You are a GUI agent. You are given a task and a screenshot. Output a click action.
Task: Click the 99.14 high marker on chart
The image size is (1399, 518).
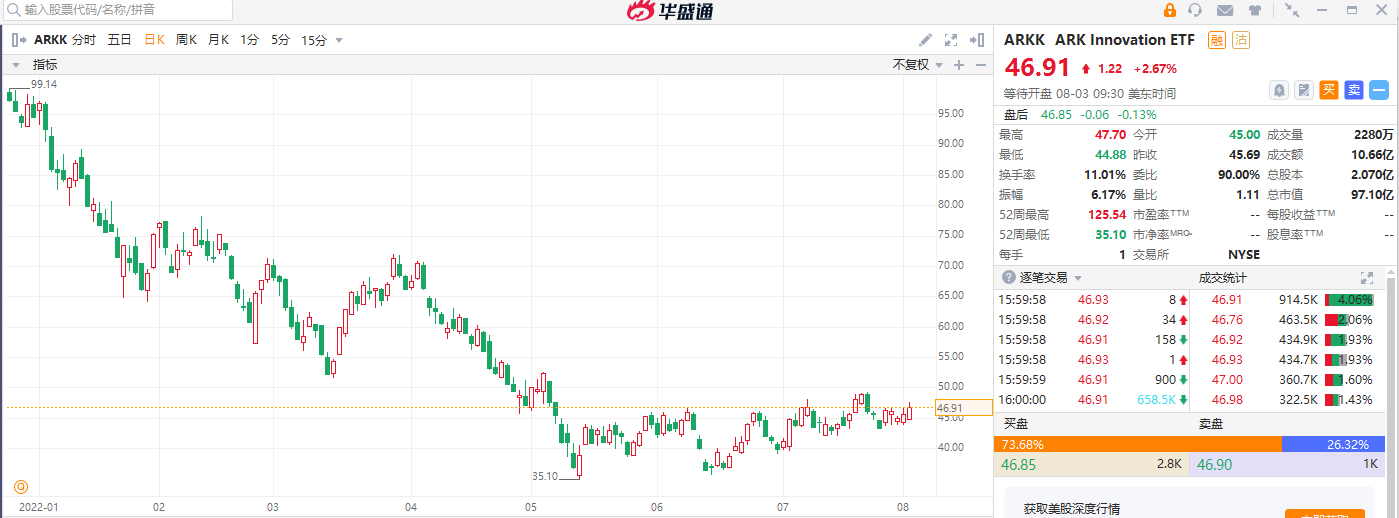tap(43, 84)
